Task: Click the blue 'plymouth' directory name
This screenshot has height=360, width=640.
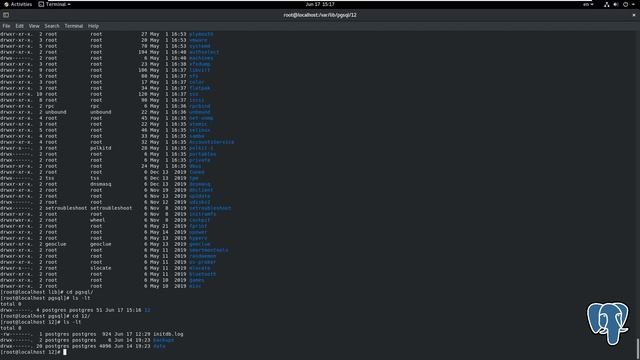Action: point(201,34)
